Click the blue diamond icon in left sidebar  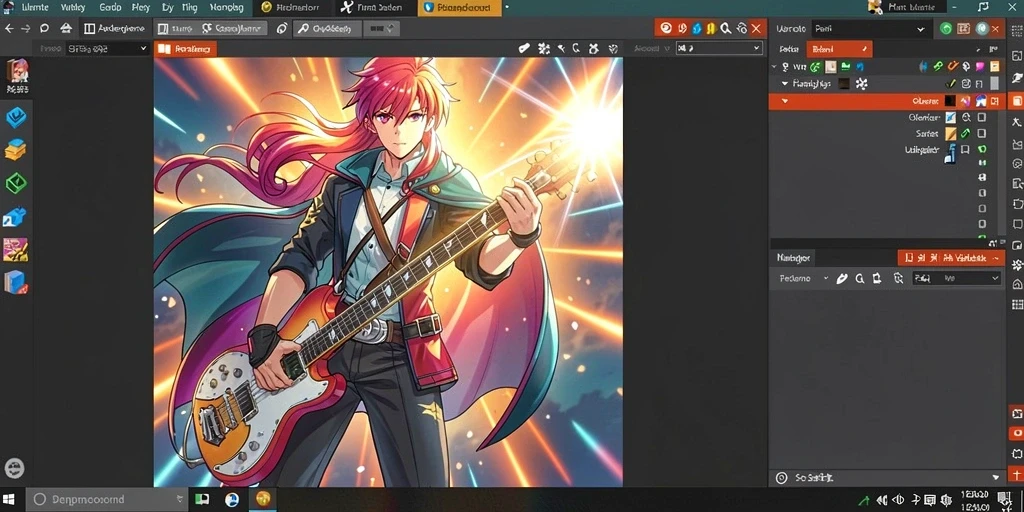(x=16, y=118)
